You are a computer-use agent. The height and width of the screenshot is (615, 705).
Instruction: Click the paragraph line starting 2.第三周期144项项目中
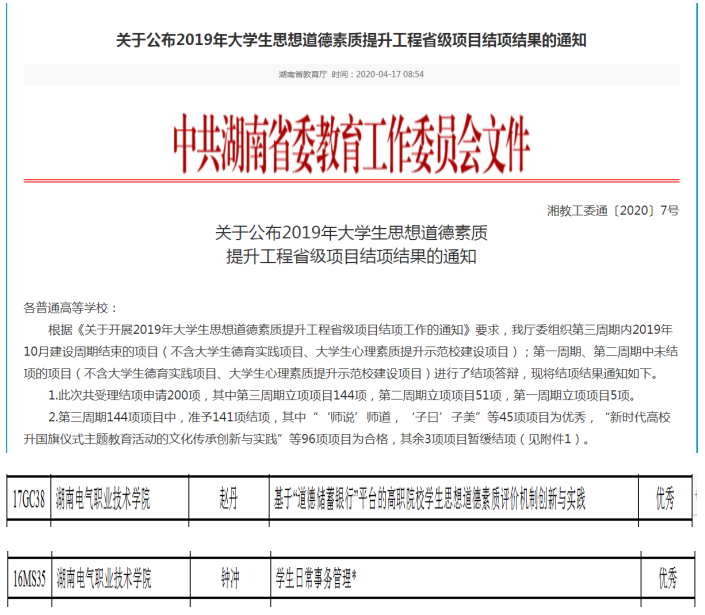click(x=360, y=417)
